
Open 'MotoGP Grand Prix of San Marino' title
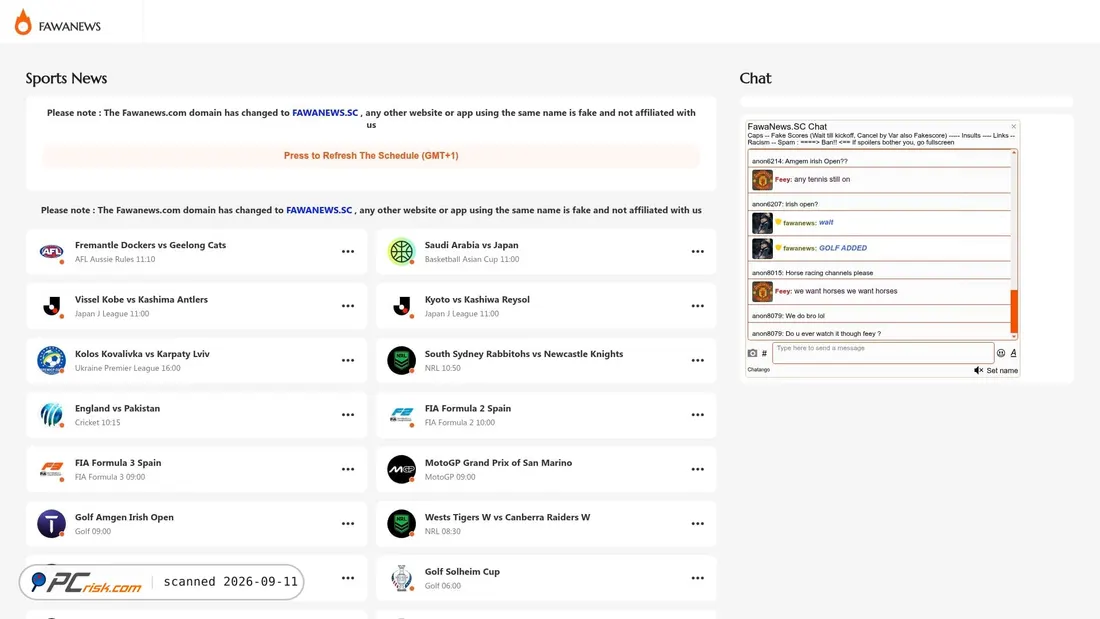(498, 462)
